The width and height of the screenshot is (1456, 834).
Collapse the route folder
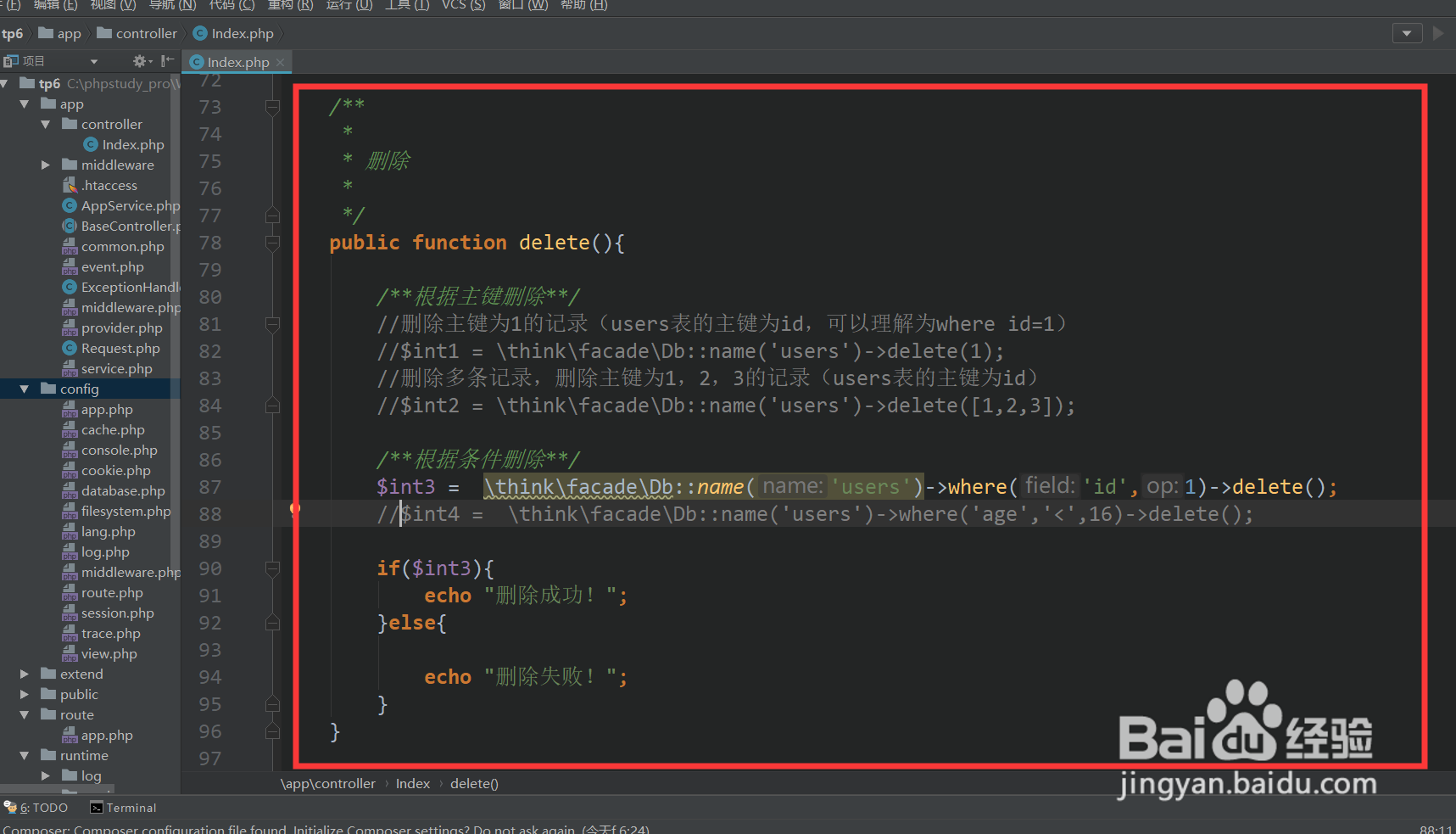[25, 714]
